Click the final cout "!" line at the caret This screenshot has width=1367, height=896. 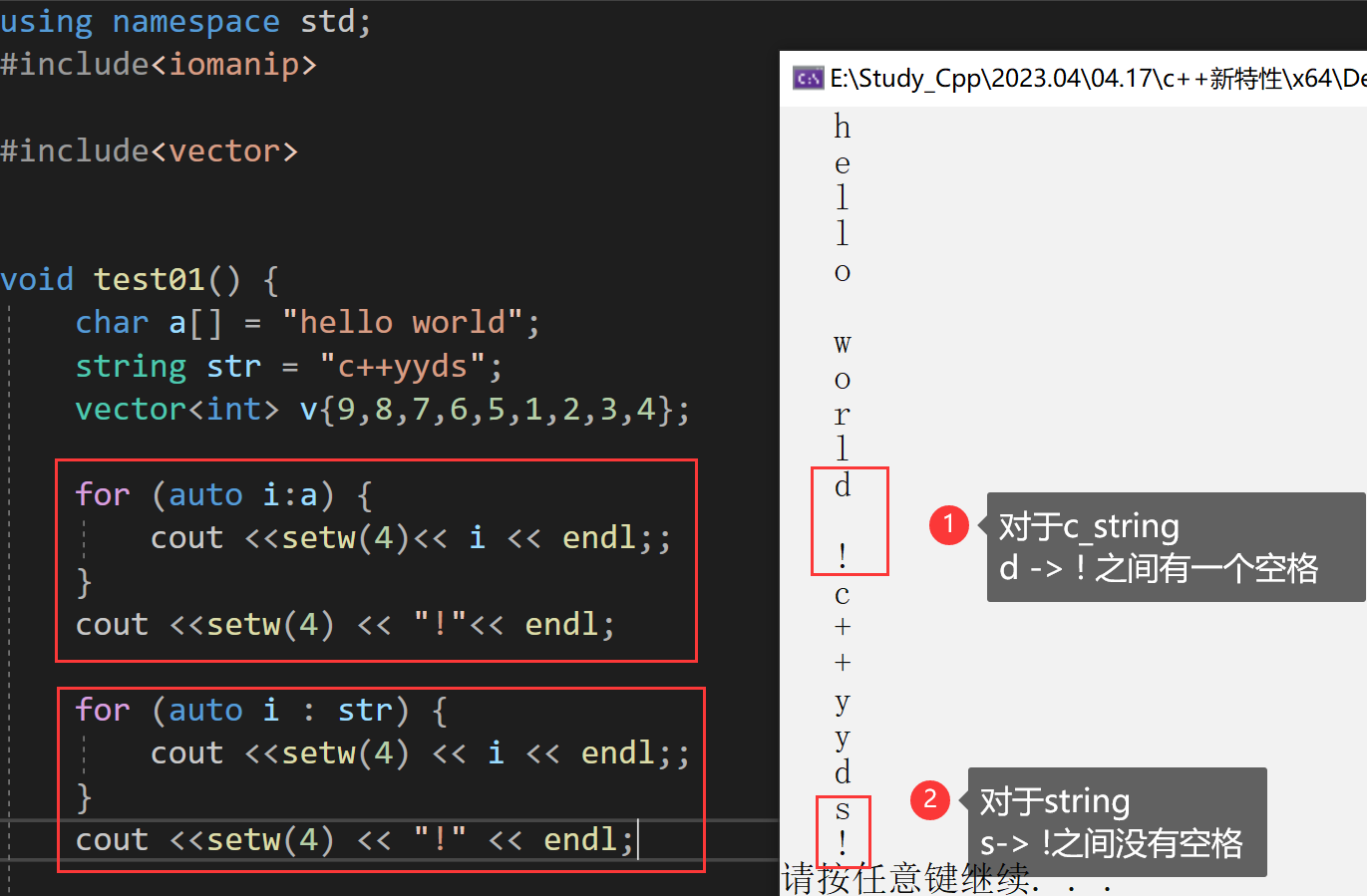coord(355,840)
